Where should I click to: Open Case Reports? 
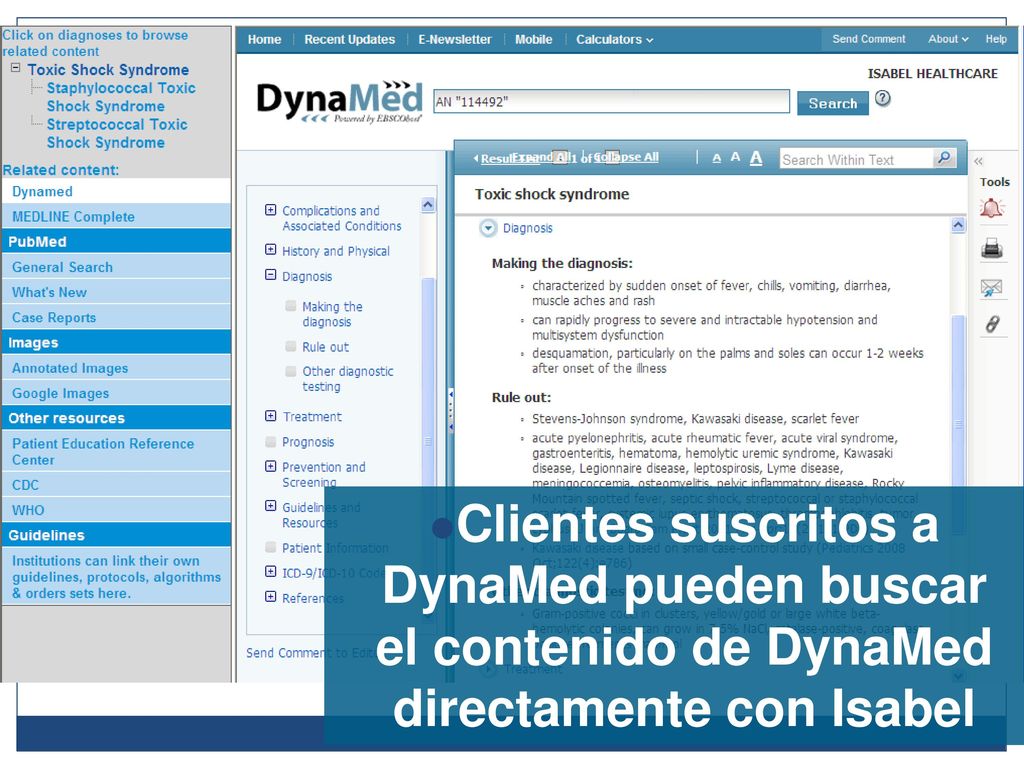116,317
